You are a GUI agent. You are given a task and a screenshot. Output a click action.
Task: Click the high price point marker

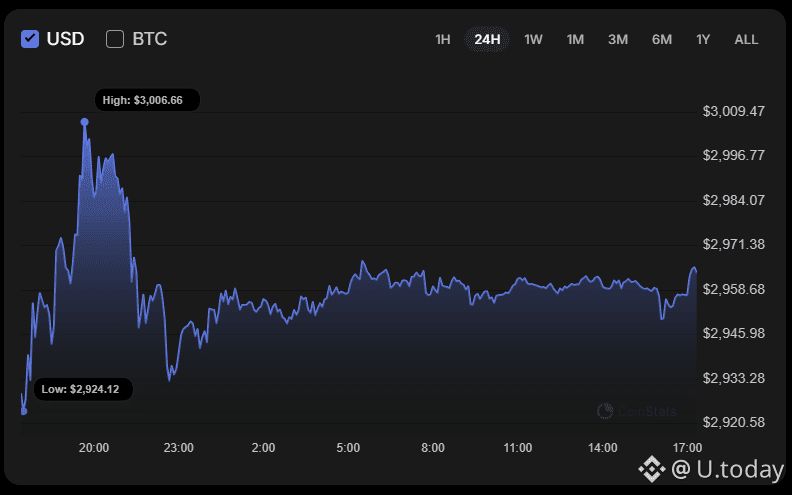click(85, 122)
